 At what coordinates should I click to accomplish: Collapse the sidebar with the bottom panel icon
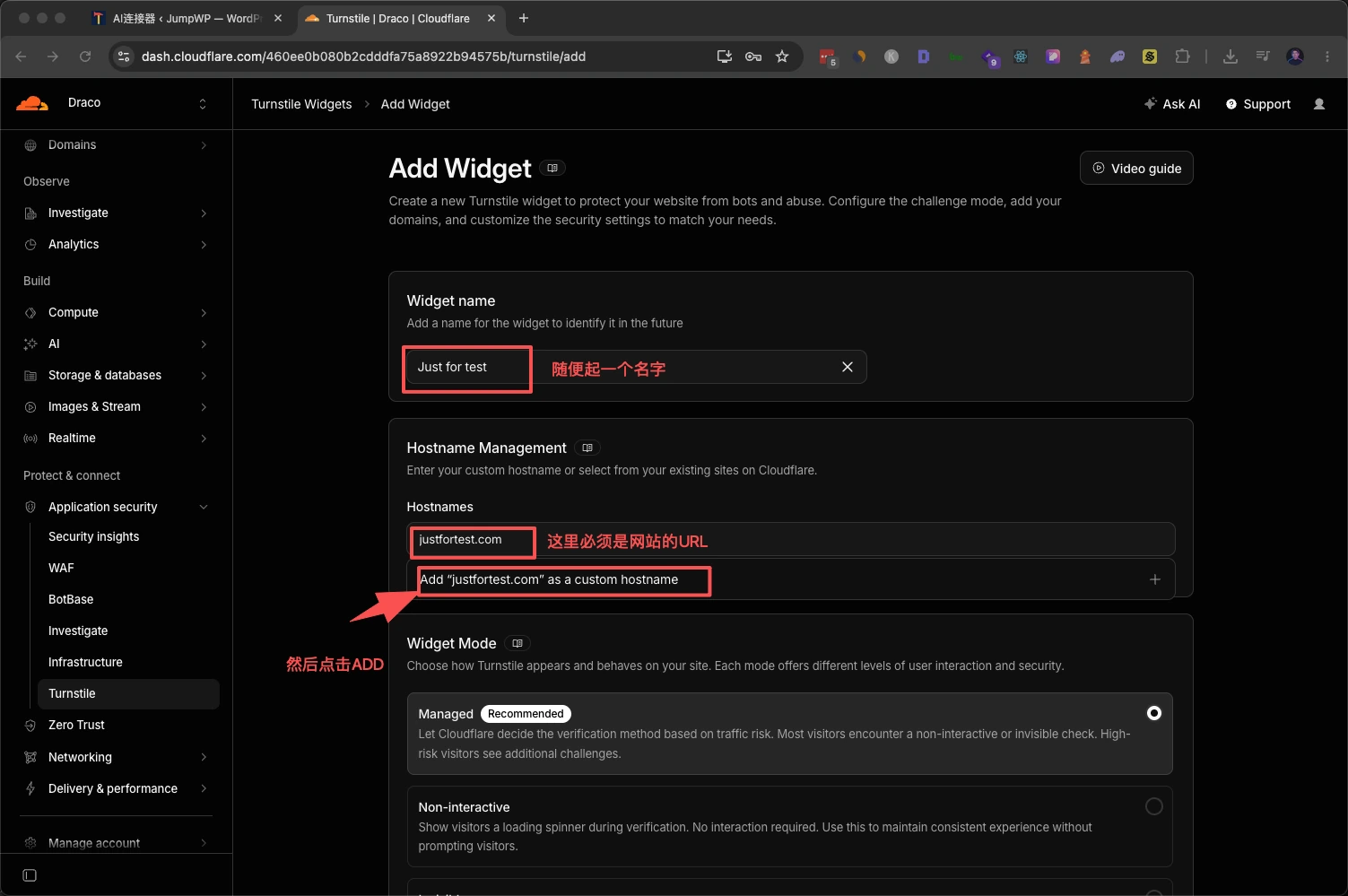pos(30,875)
